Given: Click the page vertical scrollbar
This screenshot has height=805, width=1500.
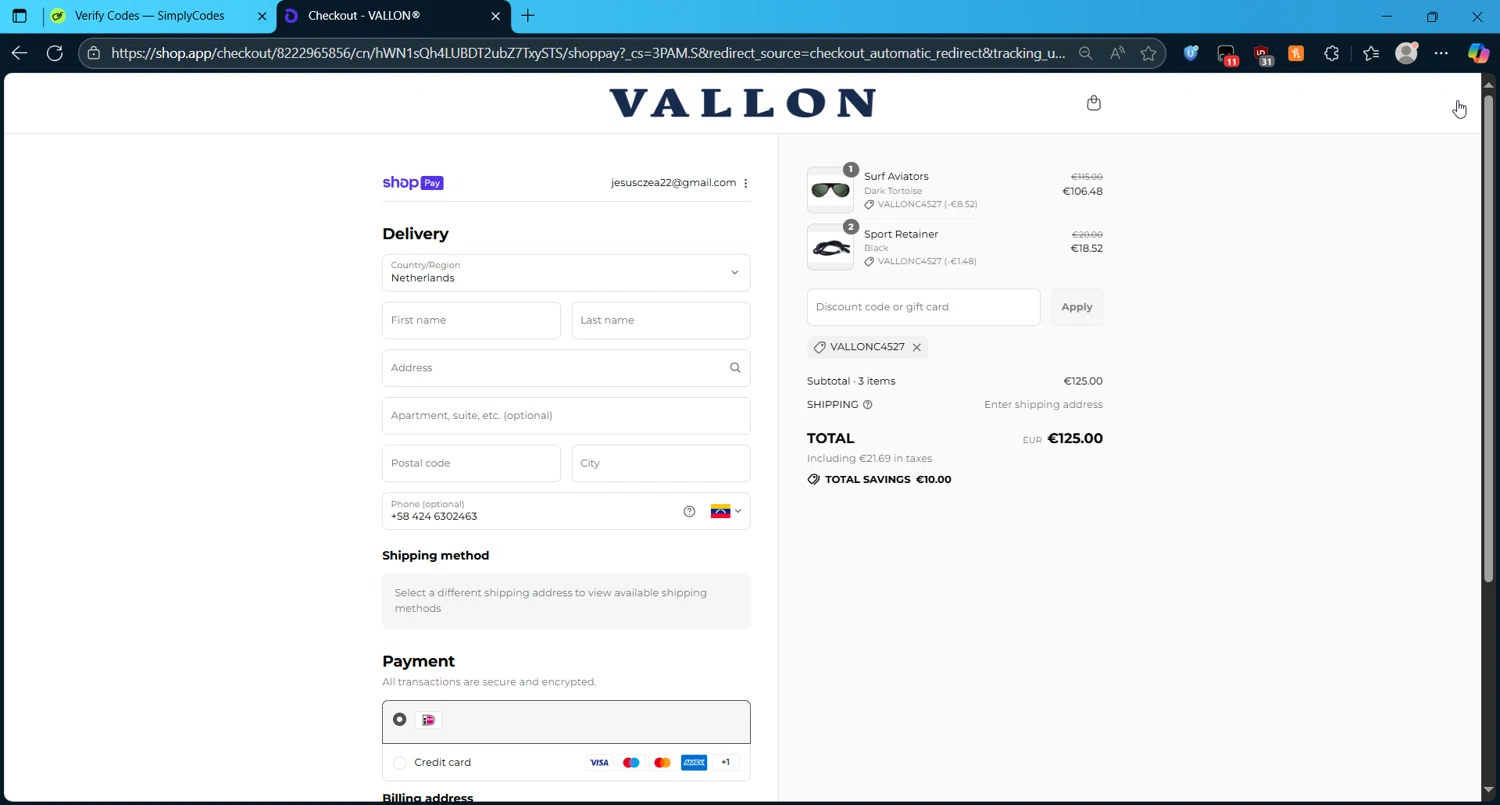Looking at the screenshot, I should click(1488, 340).
